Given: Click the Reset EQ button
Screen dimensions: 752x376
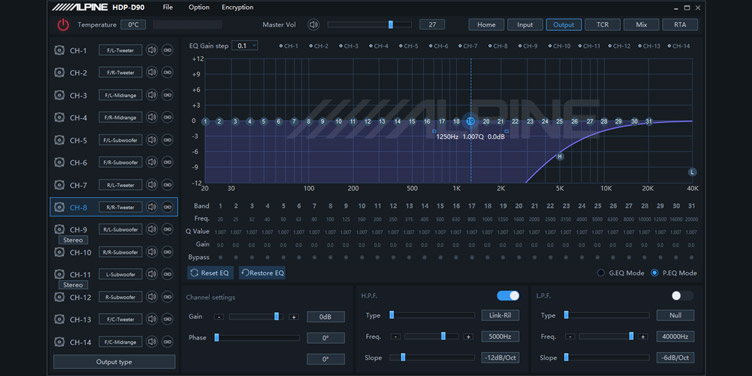Looking at the screenshot, I should click(211, 273).
